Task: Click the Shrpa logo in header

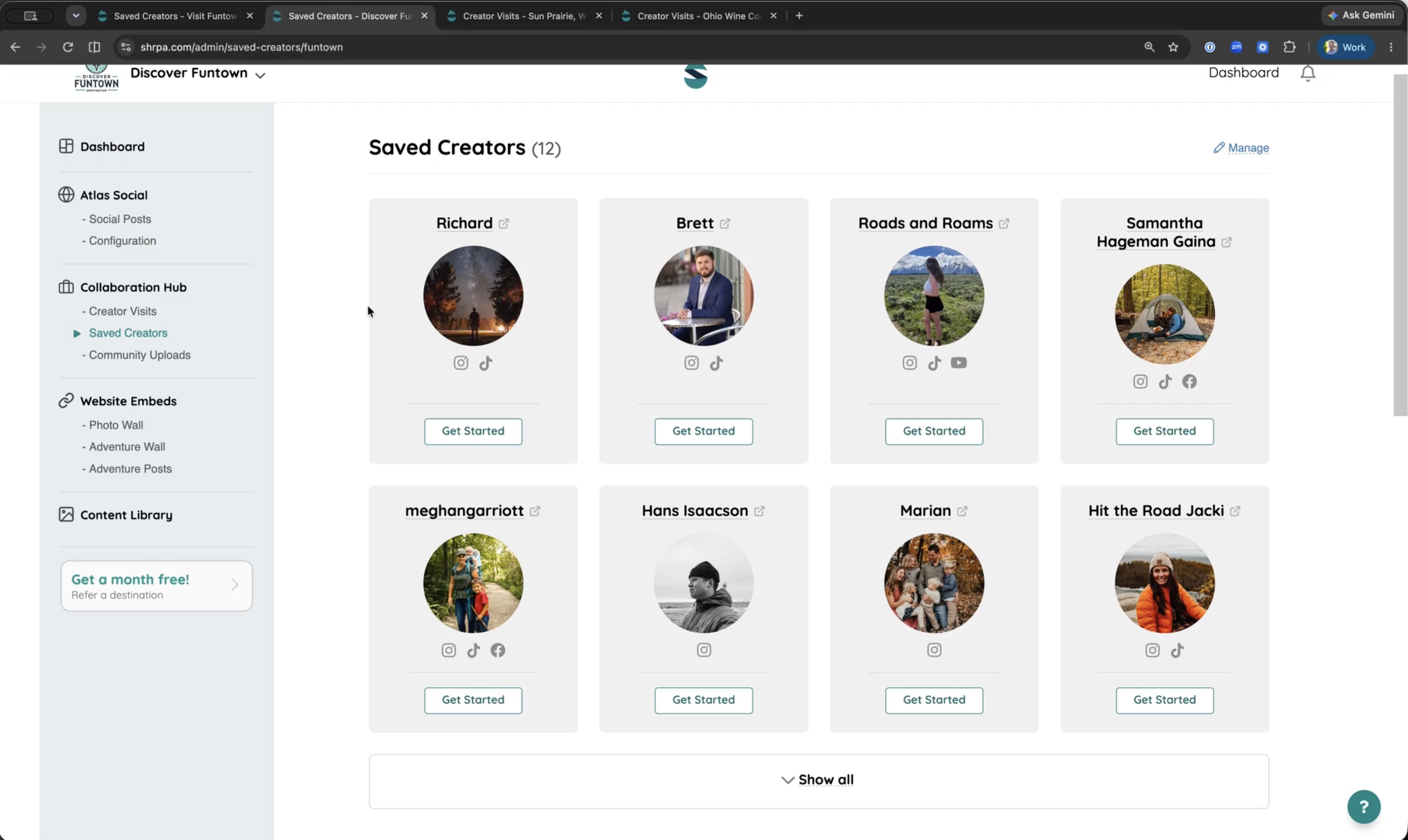Action: (x=695, y=76)
